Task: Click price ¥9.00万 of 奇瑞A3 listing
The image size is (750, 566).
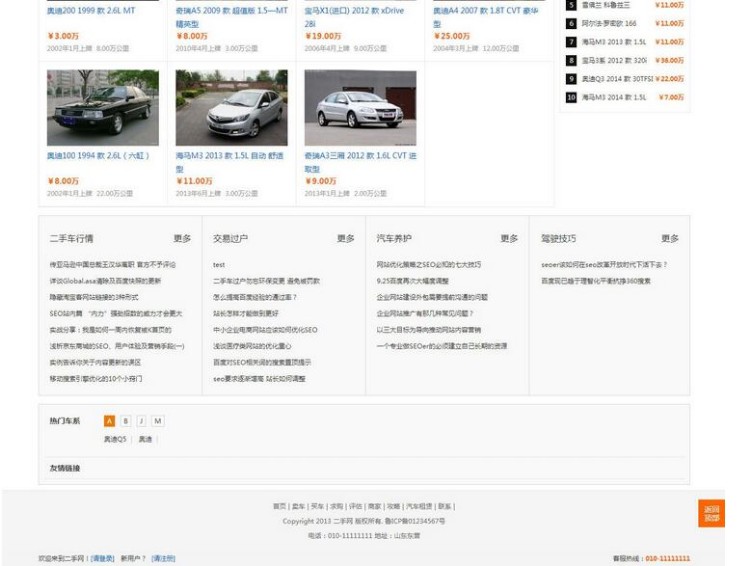Action: pyautogui.click(x=320, y=181)
